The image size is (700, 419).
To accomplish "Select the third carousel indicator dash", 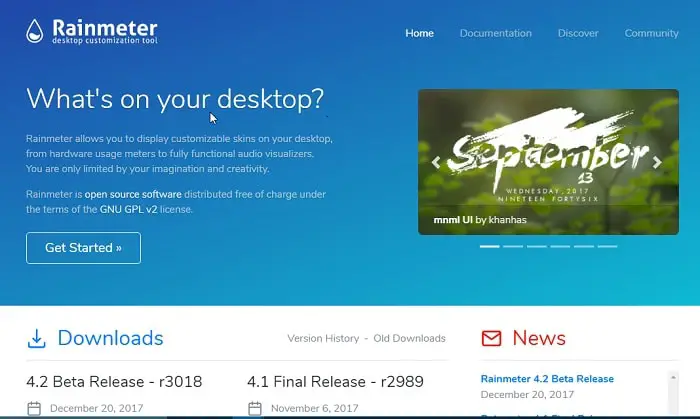I will tap(537, 246).
